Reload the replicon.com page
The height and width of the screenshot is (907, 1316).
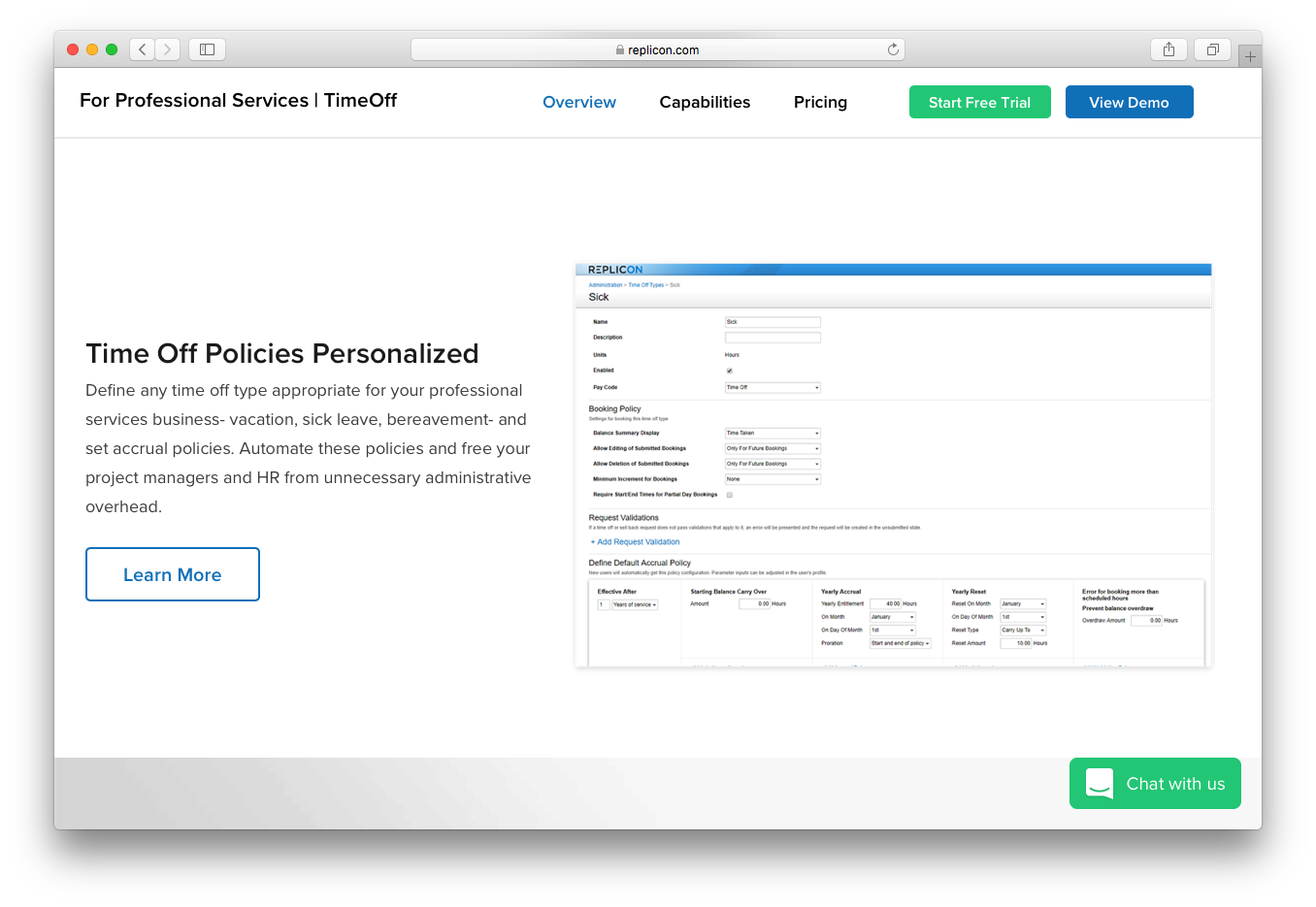tap(893, 49)
